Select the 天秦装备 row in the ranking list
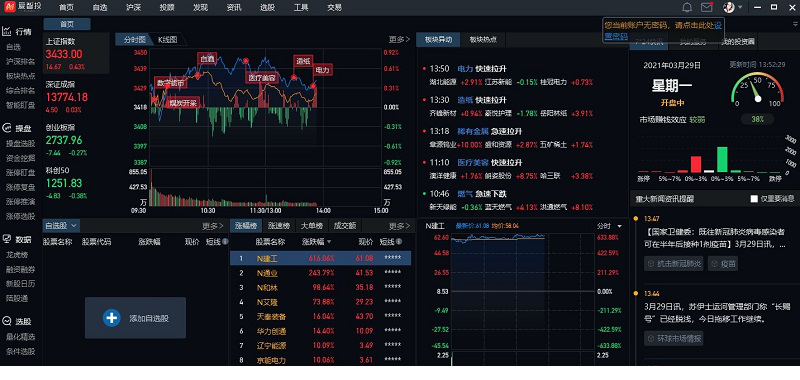The image size is (800, 380). [x=321, y=316]
